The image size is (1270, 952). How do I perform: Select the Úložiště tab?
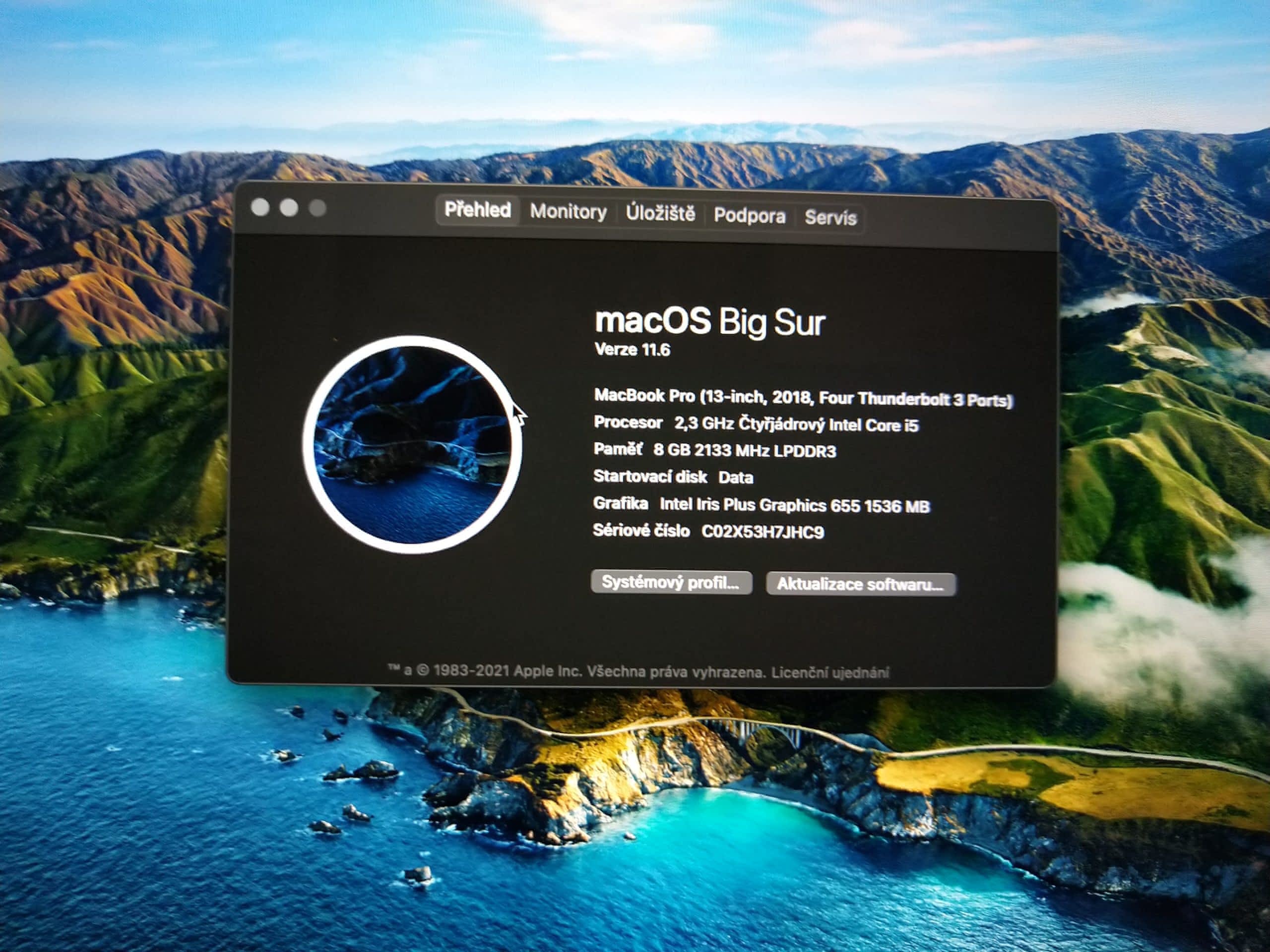point(660,214)
